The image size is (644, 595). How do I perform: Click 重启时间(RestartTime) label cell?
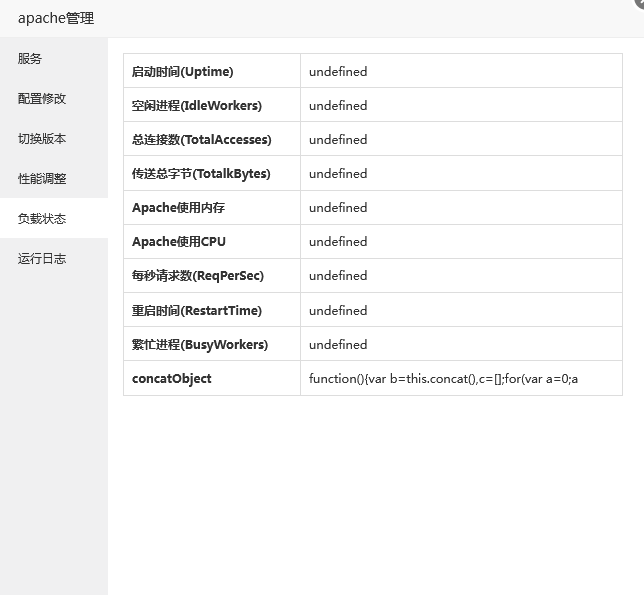[x=212, y=310]
